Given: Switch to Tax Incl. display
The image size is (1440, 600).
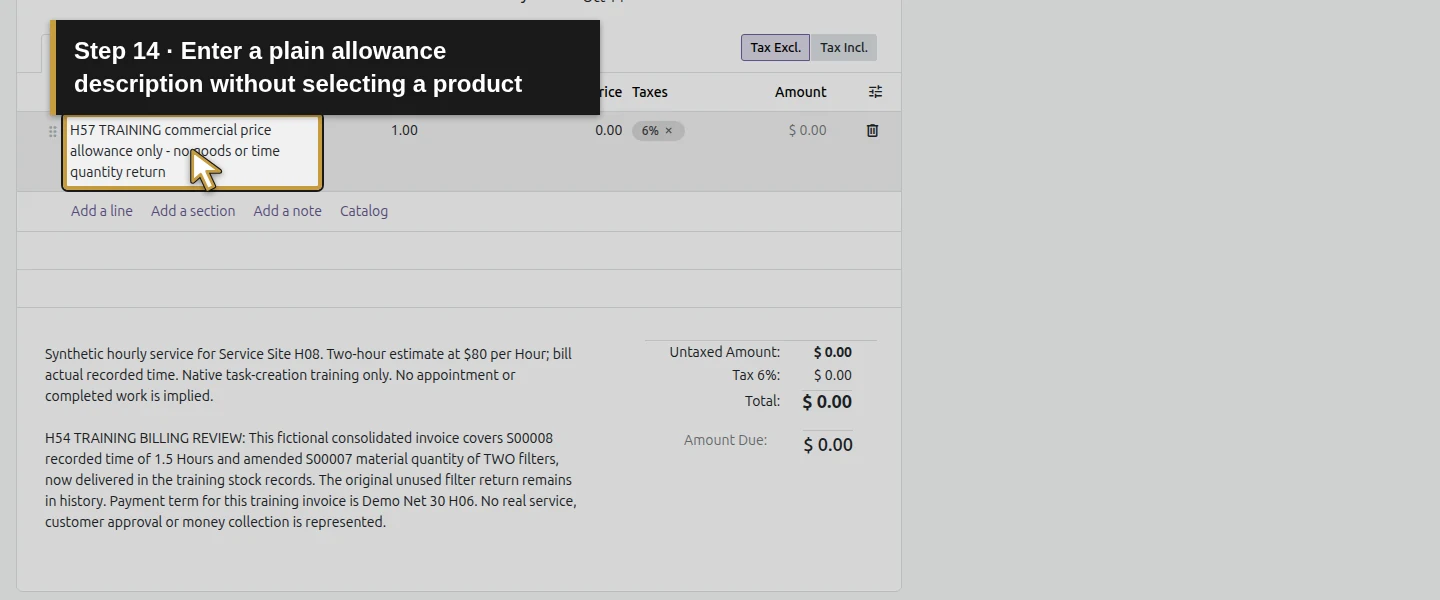Looking at the screenshot, I should (x=843, y=47).
